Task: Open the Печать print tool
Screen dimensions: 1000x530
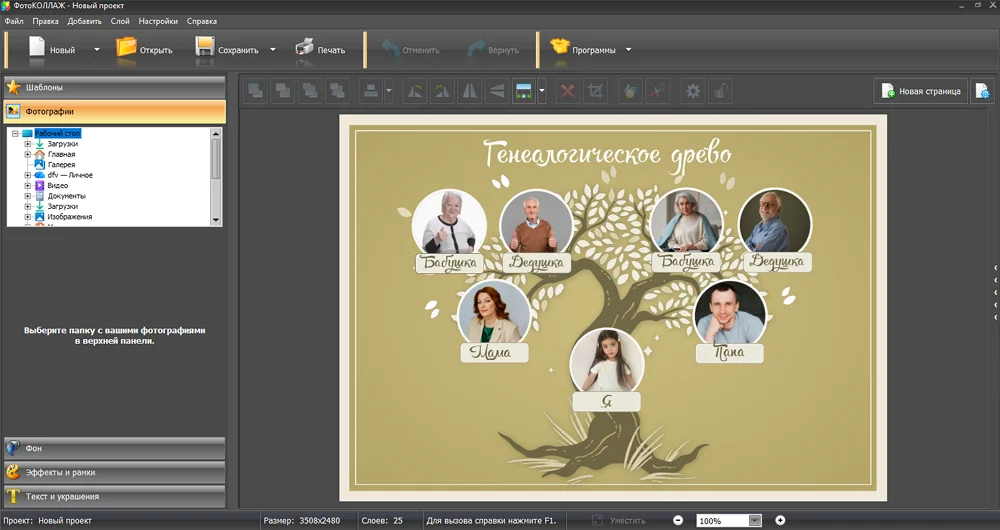Action: pos(320,49)
